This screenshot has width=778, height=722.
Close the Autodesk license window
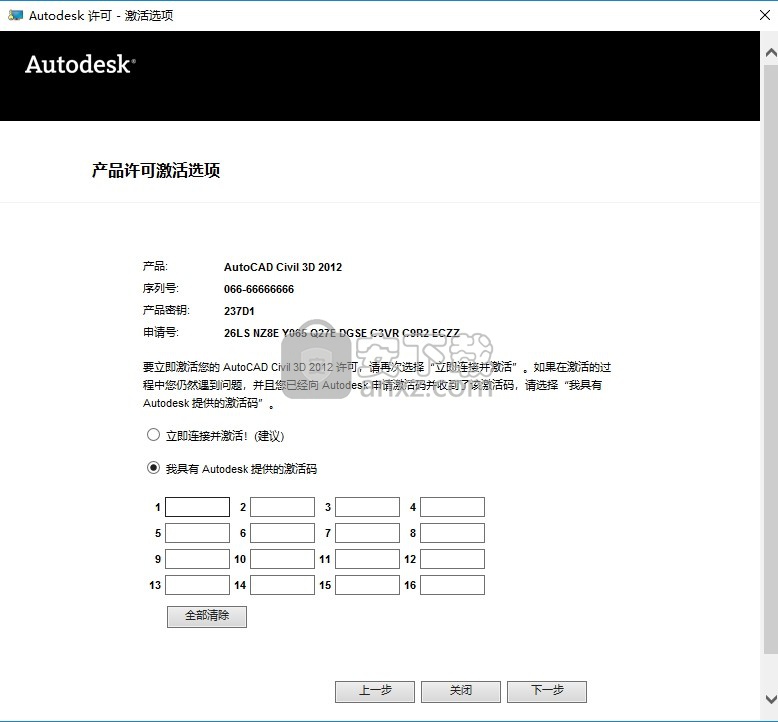point(765,15)
